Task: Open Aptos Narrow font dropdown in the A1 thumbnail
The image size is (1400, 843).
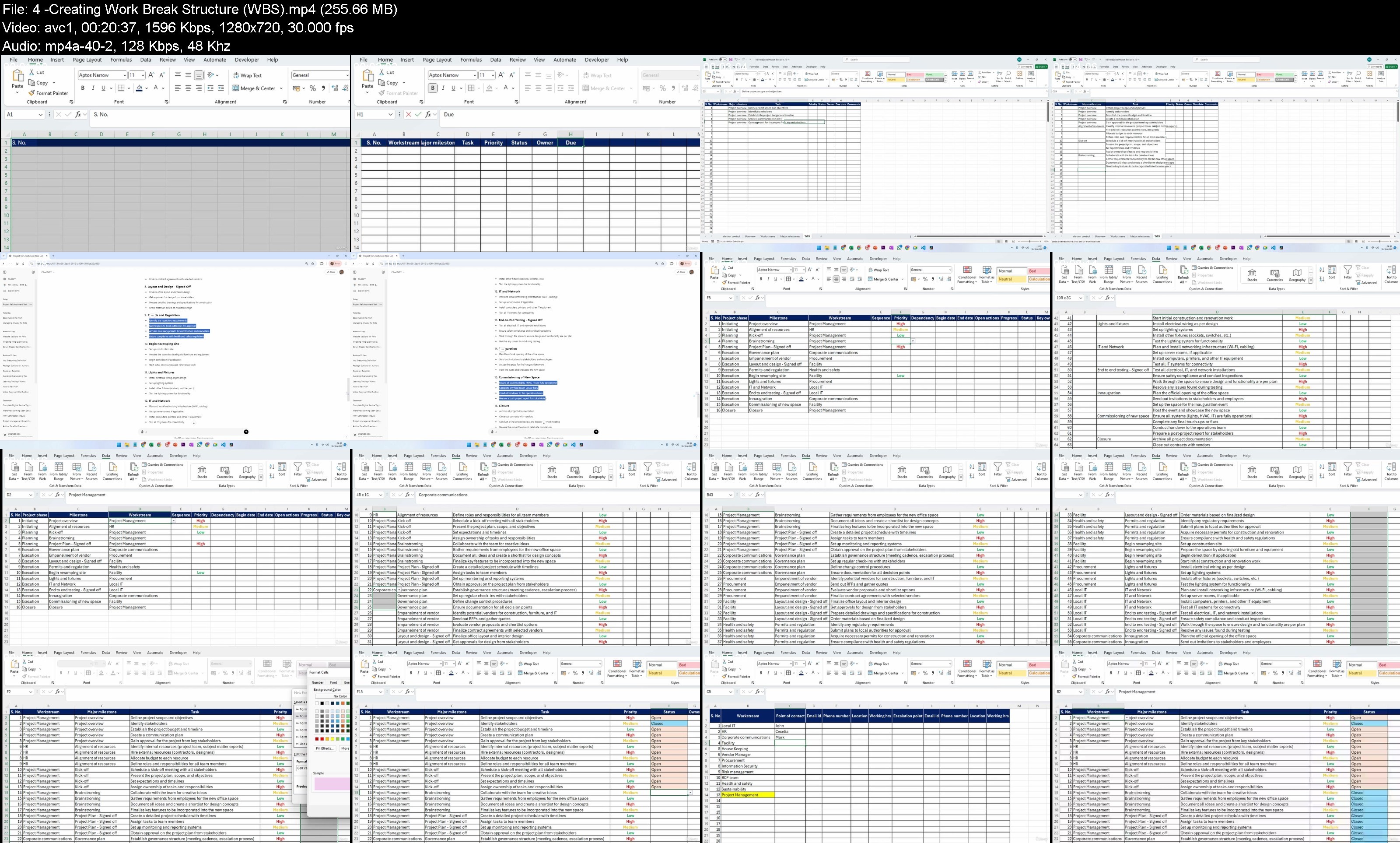Action: click(124, 75)
